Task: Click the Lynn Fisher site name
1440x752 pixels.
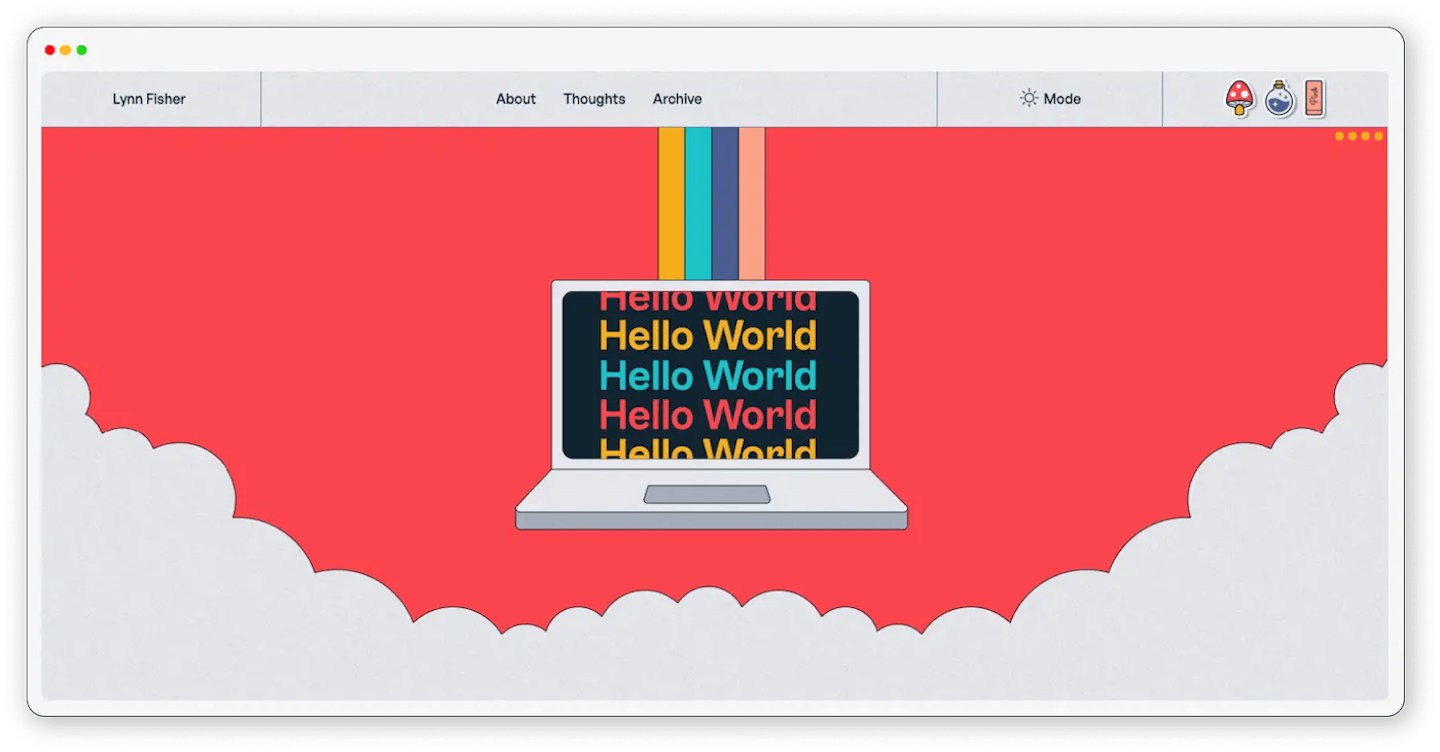Action: (x=149, y=99)
